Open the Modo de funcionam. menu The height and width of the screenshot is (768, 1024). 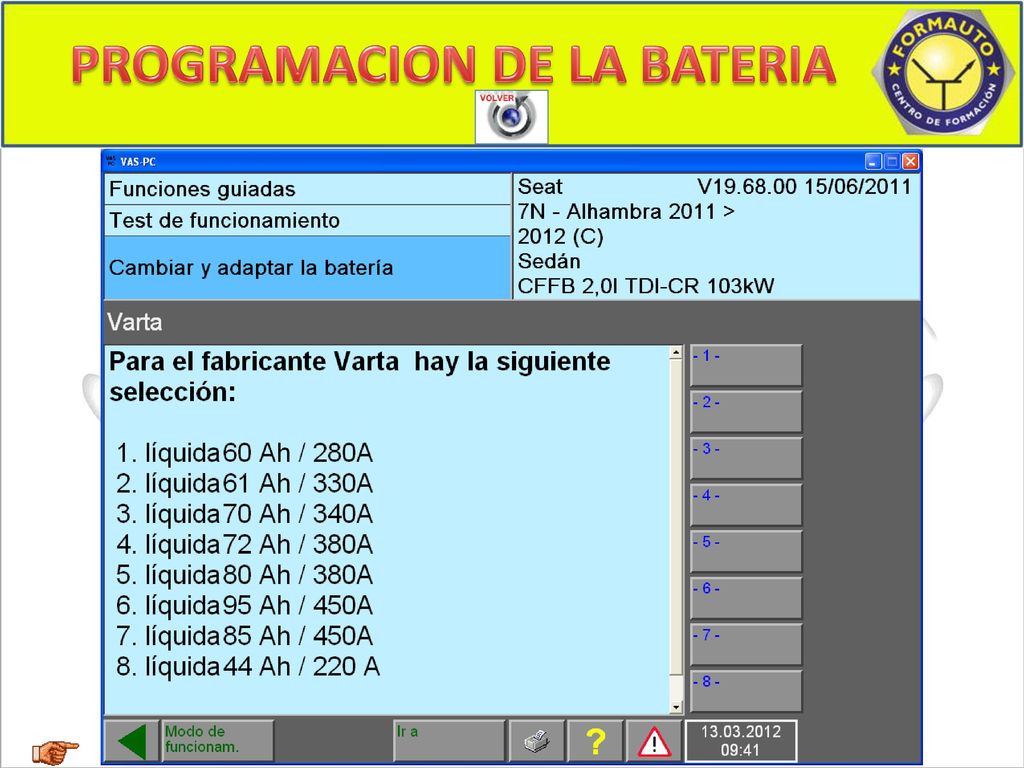[217, 741]
